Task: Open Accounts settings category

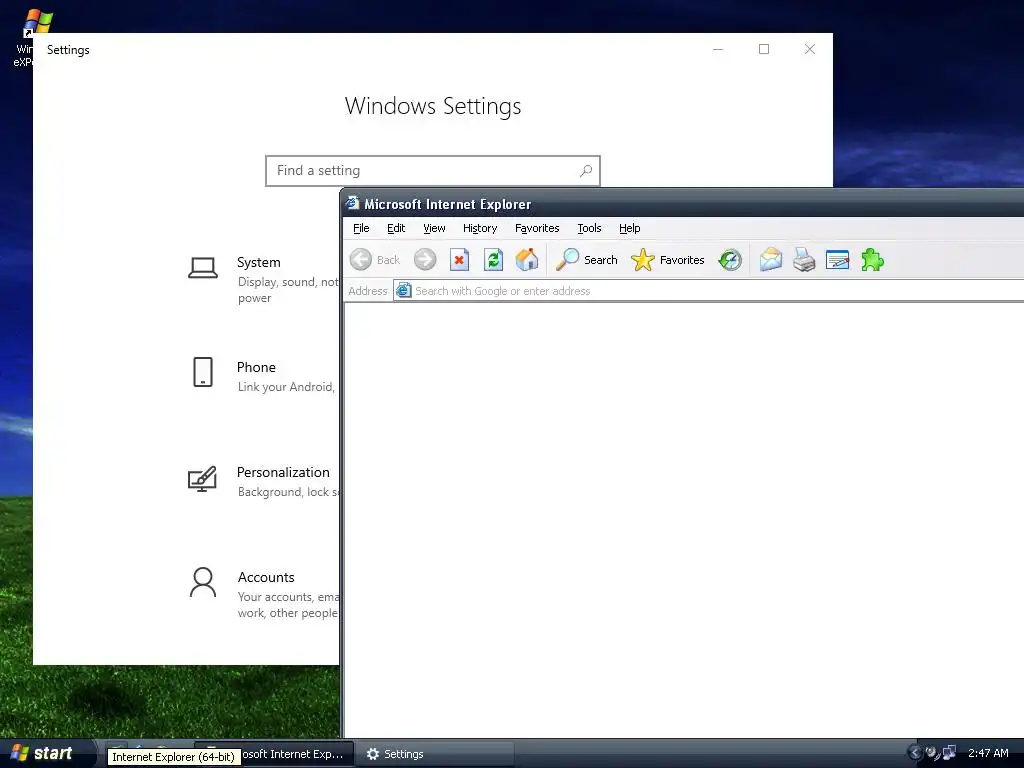Action: [263, 594]
